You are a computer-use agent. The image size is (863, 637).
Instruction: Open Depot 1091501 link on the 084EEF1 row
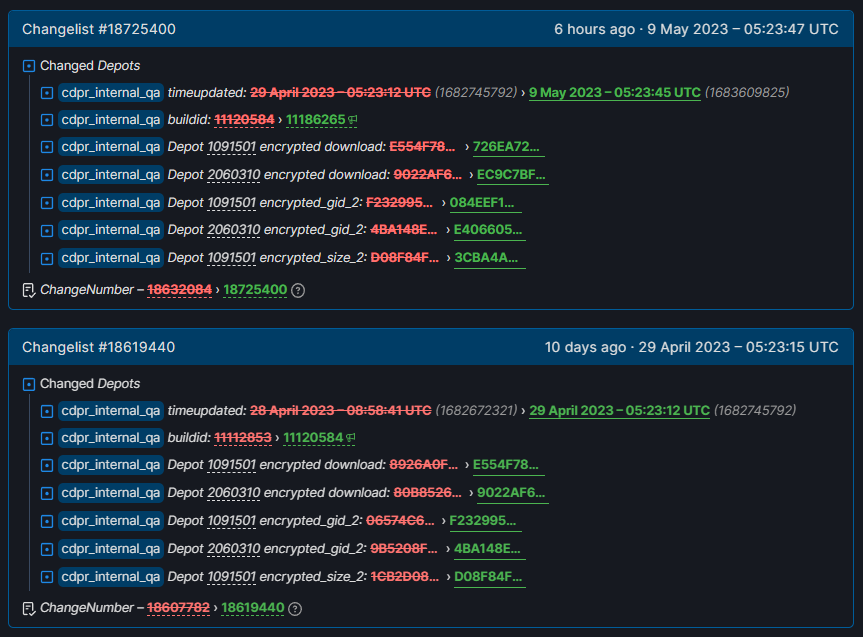click(x=231, y=203)
